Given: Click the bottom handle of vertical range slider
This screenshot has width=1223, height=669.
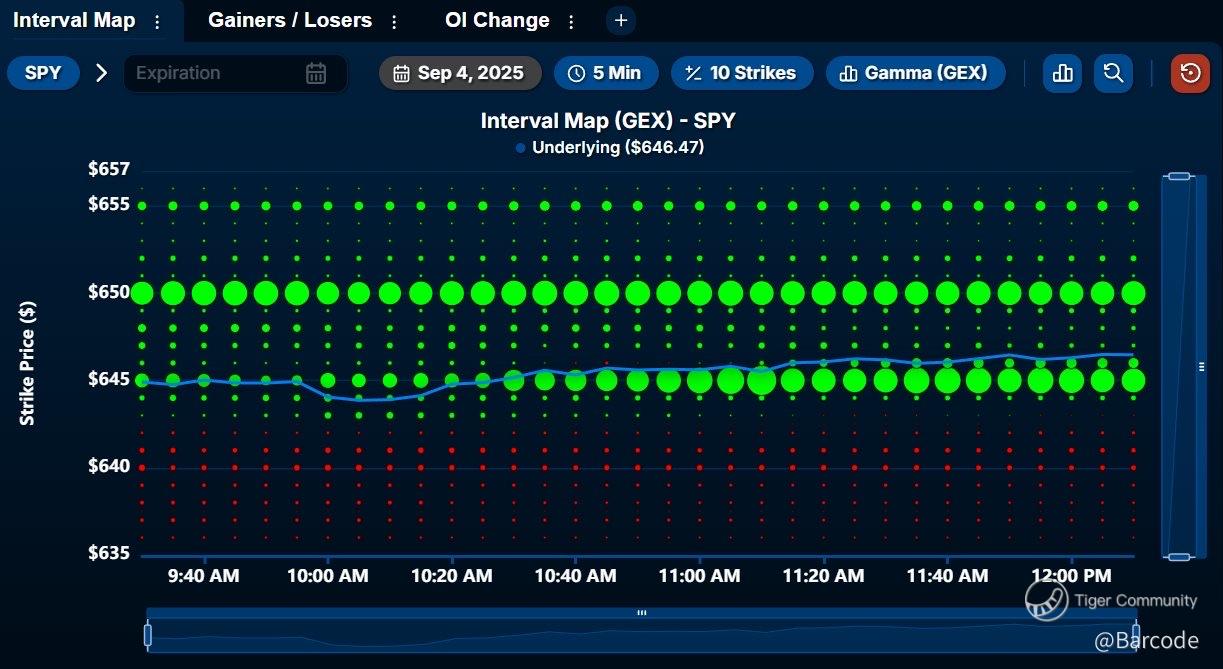Looking at the screenshot, I should point(1179,556).
